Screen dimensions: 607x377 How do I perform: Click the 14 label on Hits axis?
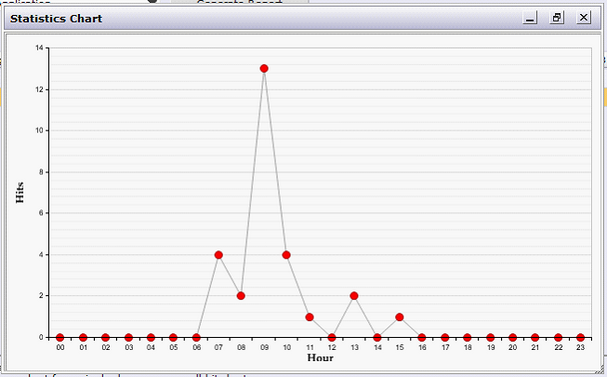tap(39, 48)
